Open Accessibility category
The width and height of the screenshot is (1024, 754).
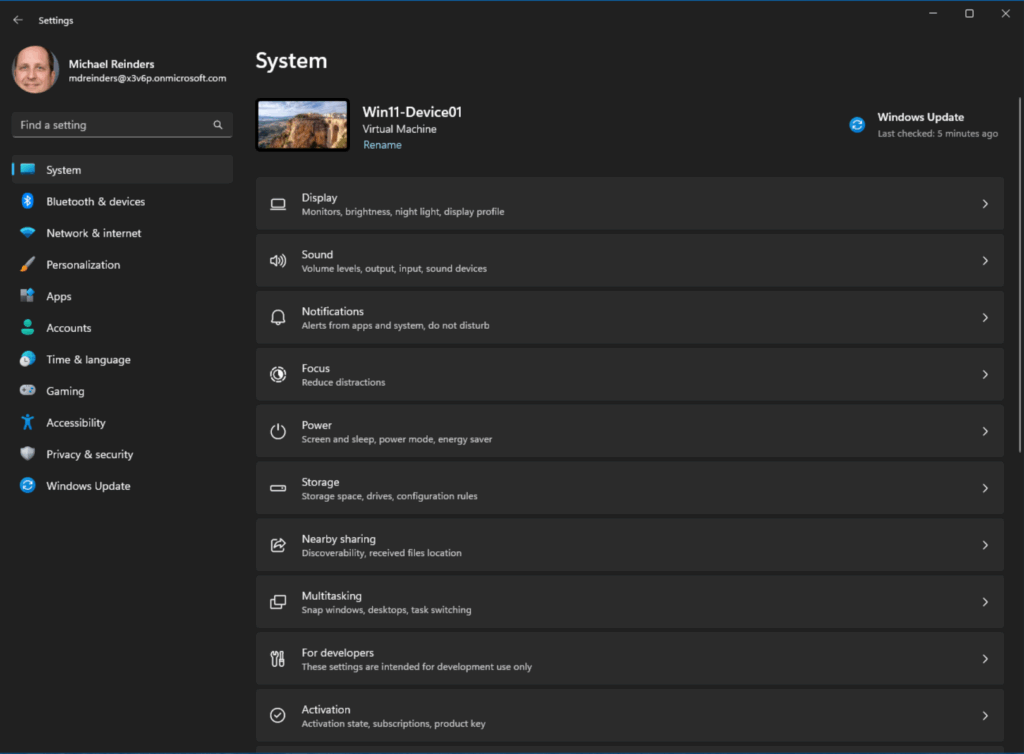coord(122,422)
